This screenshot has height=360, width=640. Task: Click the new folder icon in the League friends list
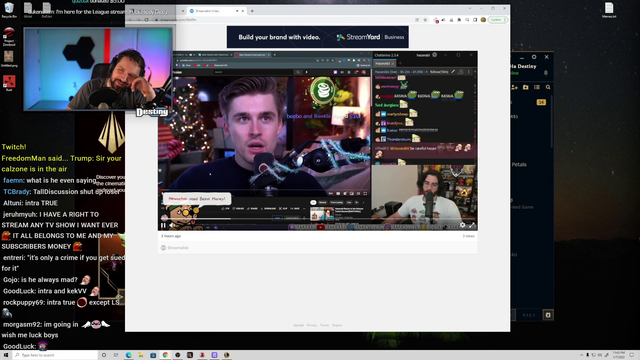point(526,87)
